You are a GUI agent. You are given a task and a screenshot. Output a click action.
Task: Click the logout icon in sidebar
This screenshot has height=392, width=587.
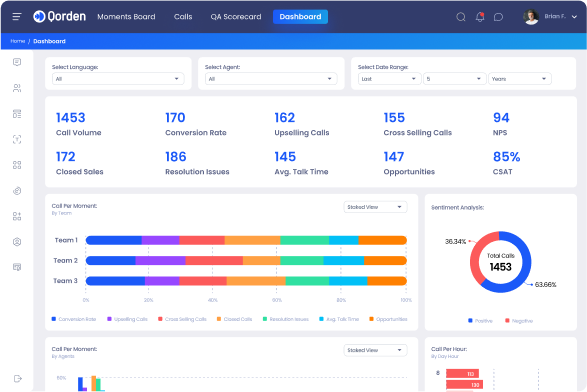click(17, 379)
